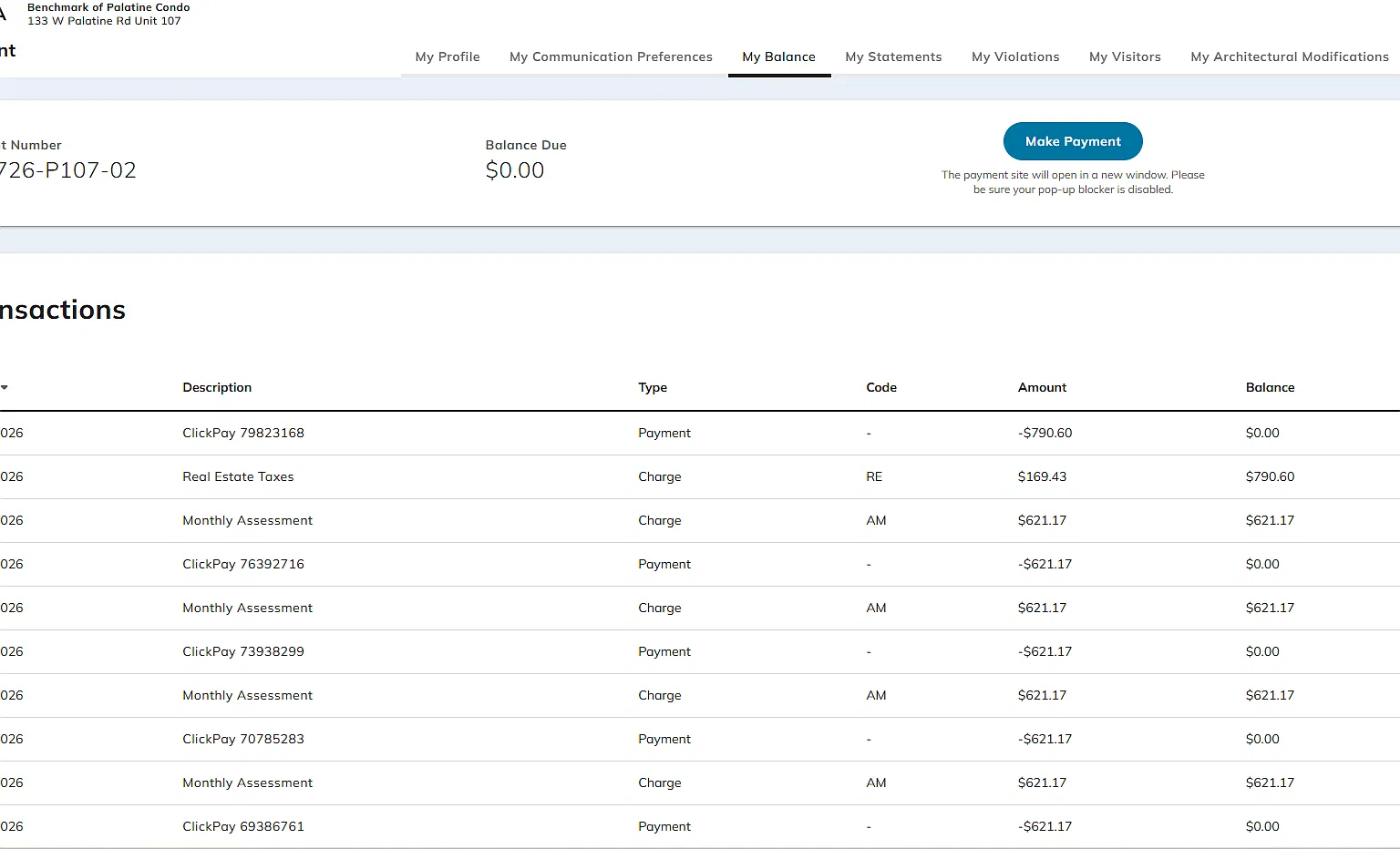Open the My Visitors tab
Image resolution: width=1400 pixels, height=849 pixels.
coord(1125,56)
